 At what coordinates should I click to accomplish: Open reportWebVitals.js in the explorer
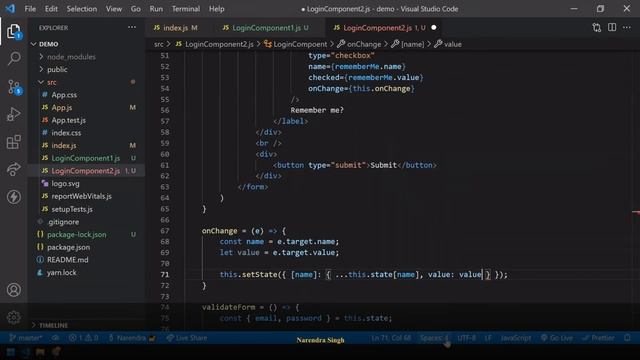(x=81, y=196)
